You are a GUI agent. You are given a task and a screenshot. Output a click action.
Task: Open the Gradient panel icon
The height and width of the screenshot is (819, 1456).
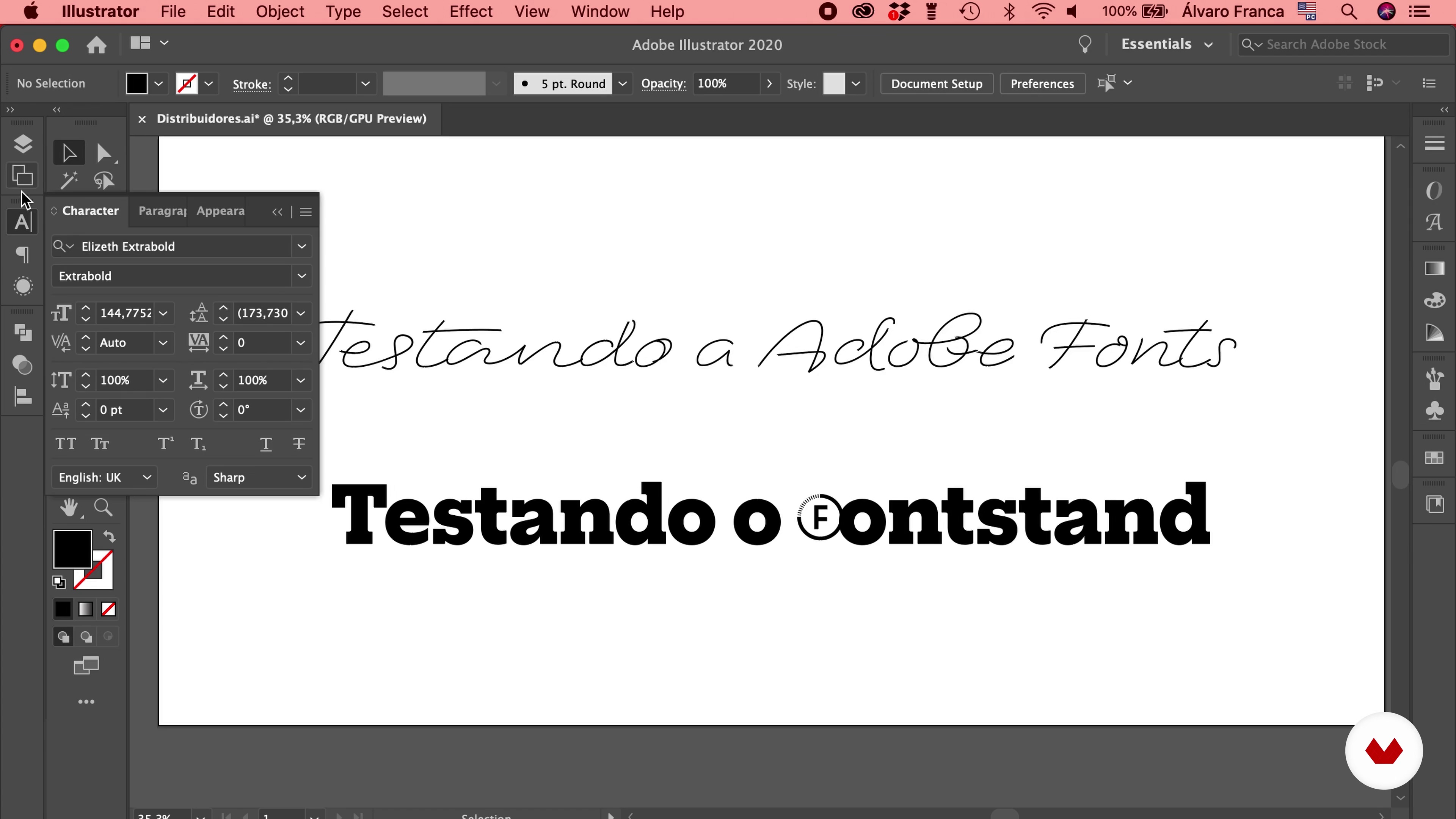pyautogui.click(x=1434, y=268)
